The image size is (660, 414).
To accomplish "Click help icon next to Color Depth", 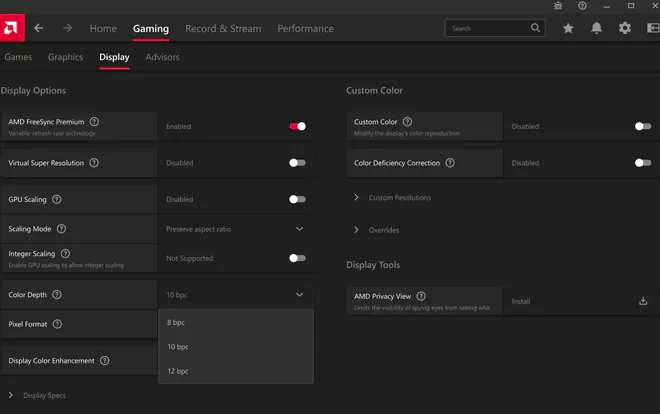I will click(x=57, y=295).
